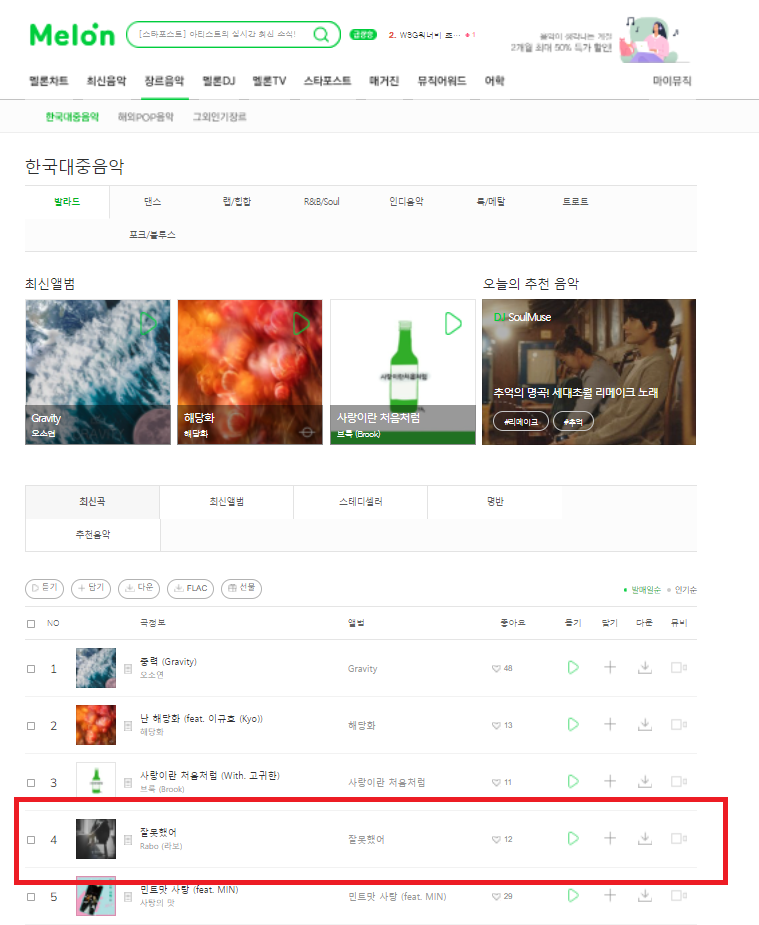Switch to the 스테디셀러 tab
This screenshot has height=925, width=759.
point(360,501)
